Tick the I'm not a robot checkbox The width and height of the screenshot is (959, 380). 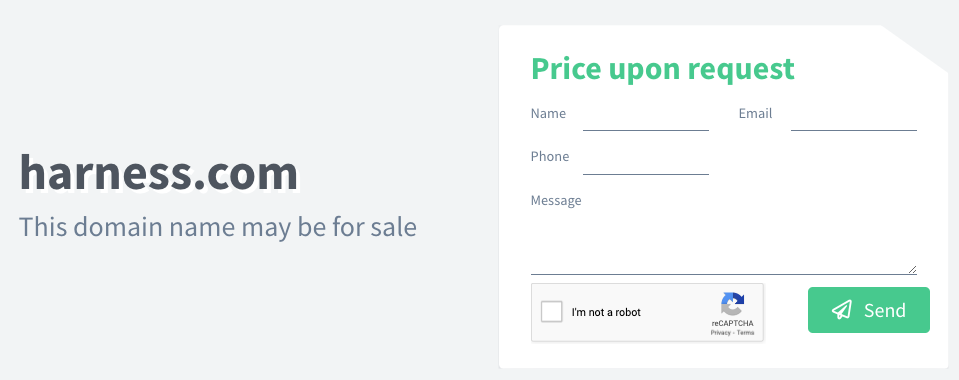pyautogui.click(x=552, y=312)
